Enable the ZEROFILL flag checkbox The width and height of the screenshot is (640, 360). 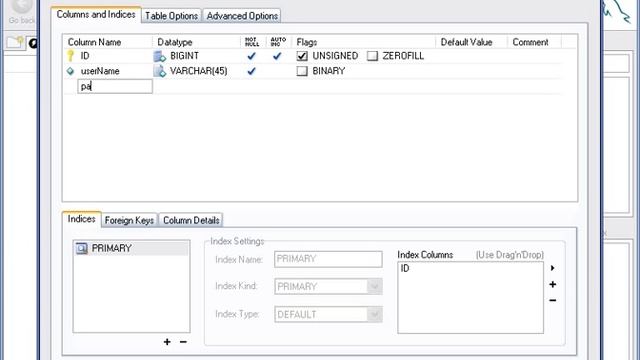point(372,56)
